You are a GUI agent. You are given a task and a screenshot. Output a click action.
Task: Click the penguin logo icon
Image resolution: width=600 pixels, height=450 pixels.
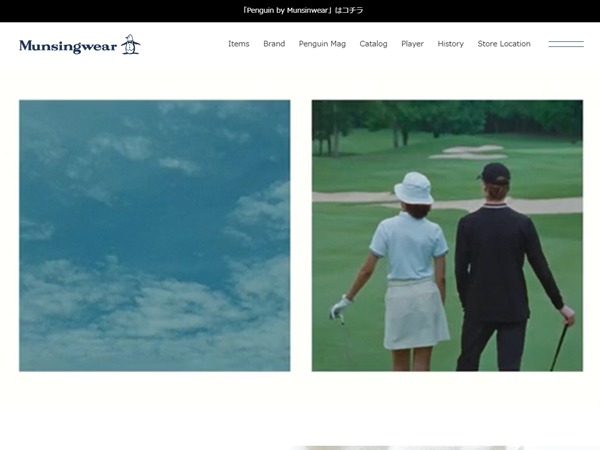[x=130, y=44]
